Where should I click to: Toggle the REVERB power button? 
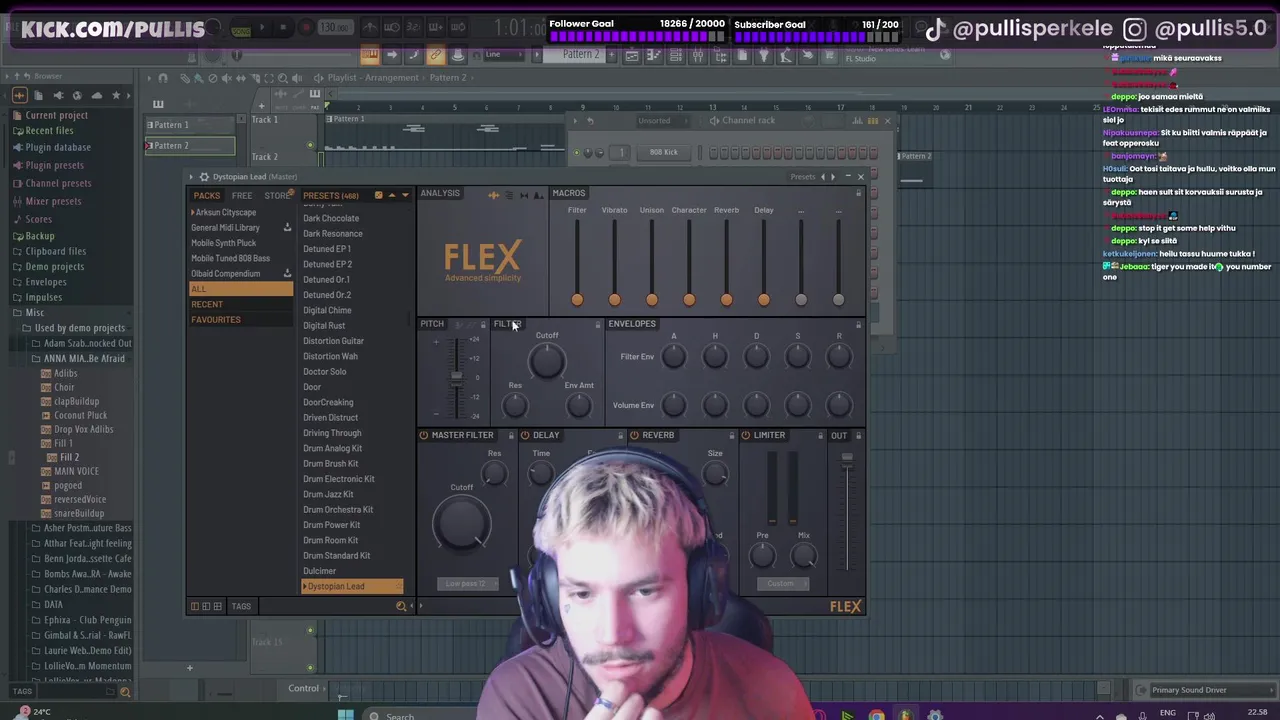[634, 436]
